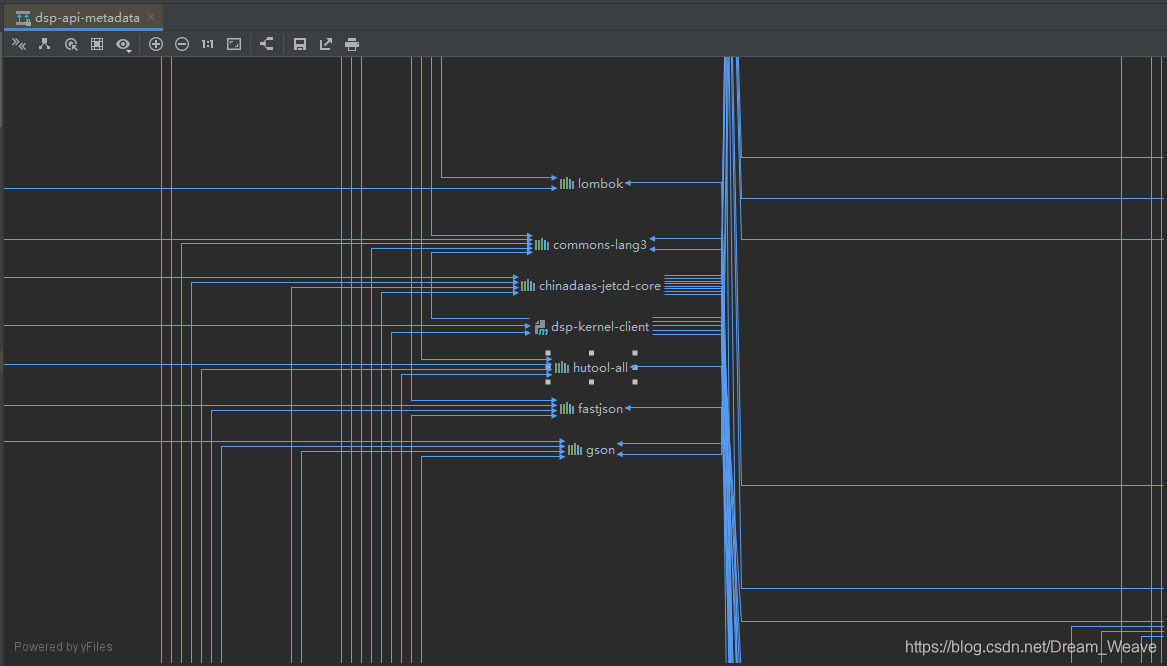This screenshot has width=1167, height=666.
Task: Reset zoom to actual size 1:1
Action: point(207,45)
